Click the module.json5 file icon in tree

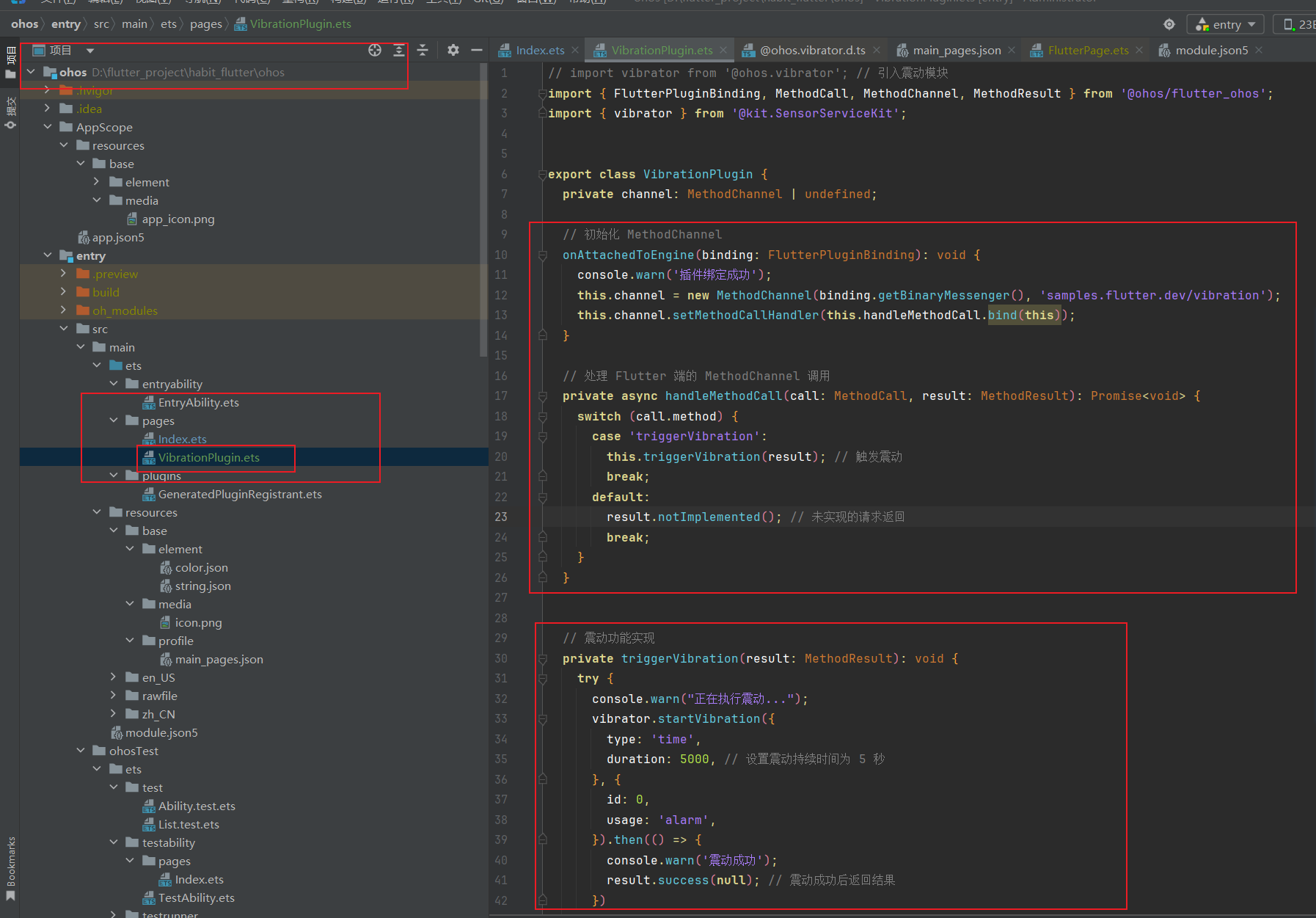coord(116,732)
